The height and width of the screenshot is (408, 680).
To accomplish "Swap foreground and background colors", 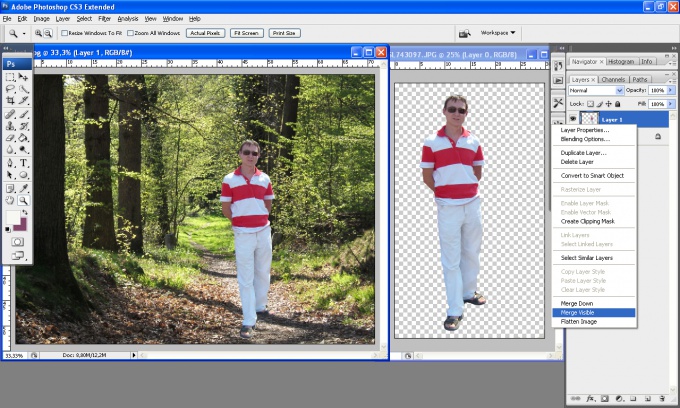I will pyautogui.click(x=25, y=212).
